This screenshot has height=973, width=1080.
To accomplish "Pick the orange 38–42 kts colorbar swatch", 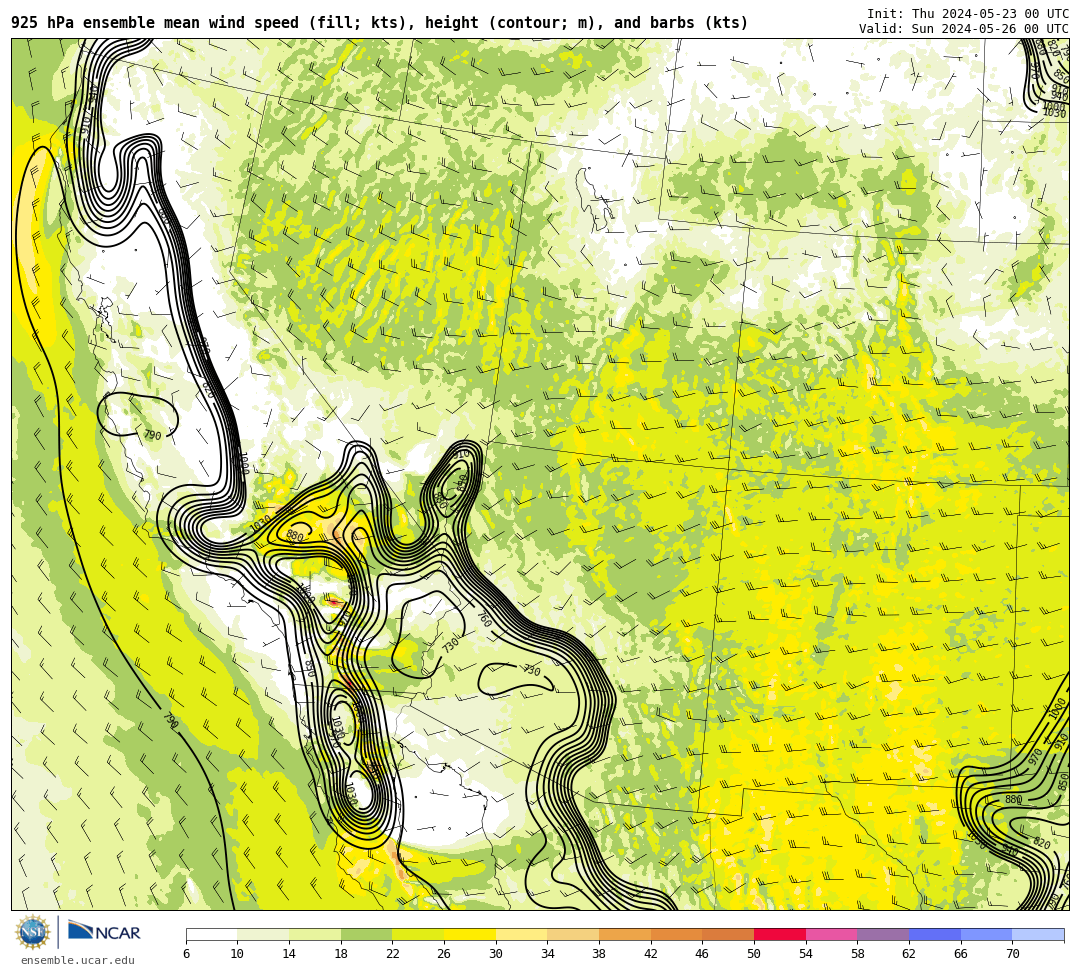I will (625, 934).
